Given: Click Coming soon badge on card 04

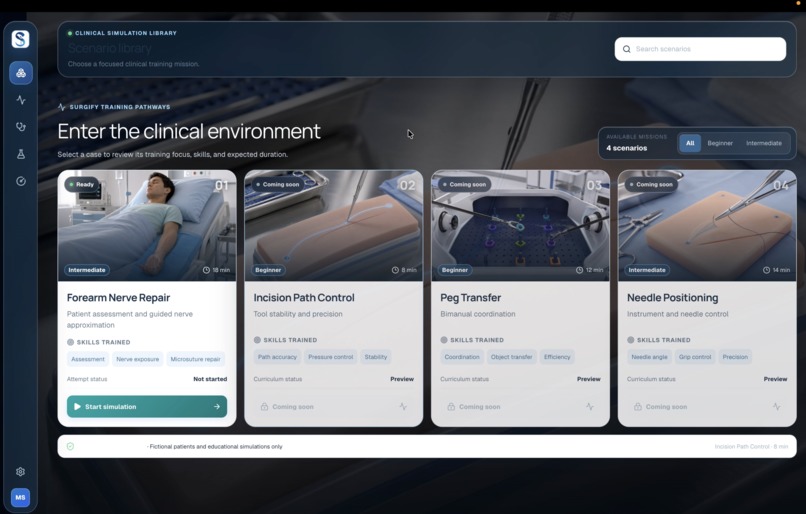Looking at the screenshot, I should [650, 185].
